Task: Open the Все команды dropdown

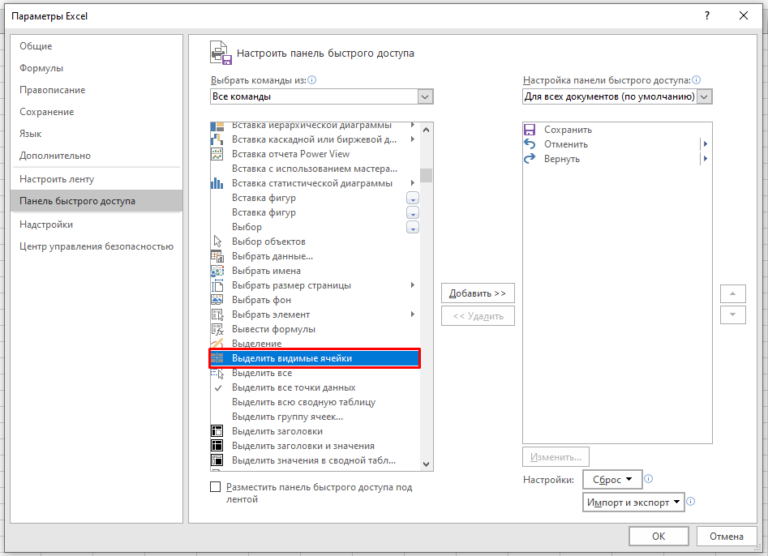Action: point(425,97)
